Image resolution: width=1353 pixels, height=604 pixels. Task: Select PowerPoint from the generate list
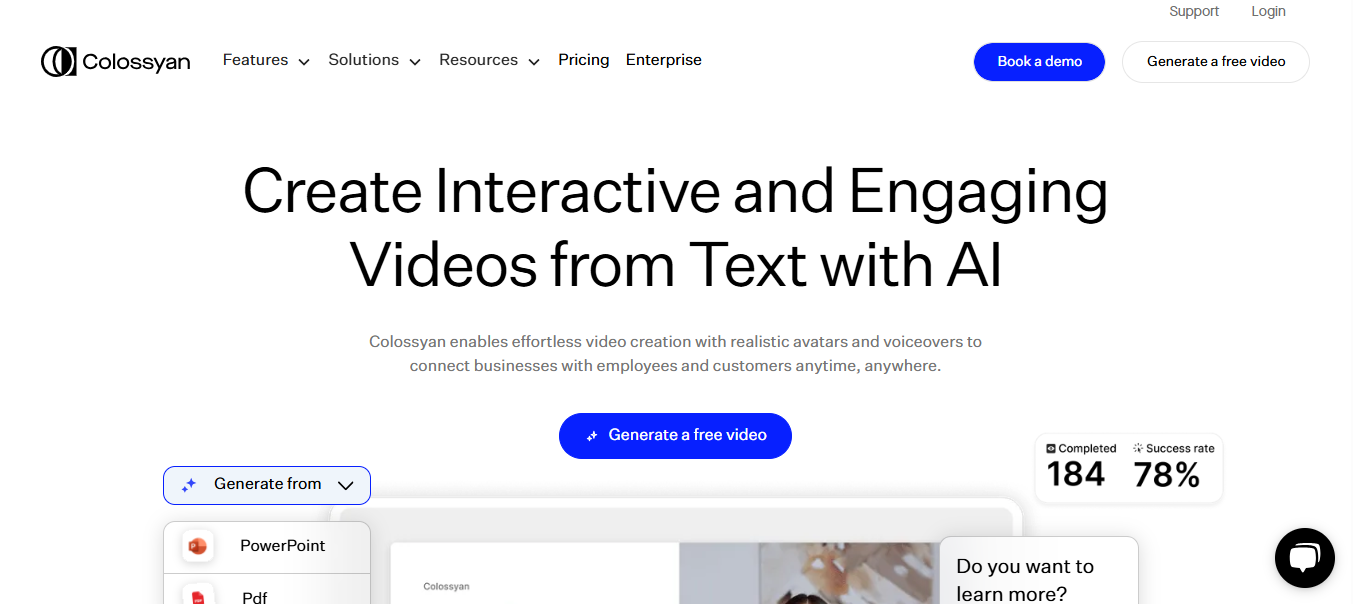[x=267, y=547]
